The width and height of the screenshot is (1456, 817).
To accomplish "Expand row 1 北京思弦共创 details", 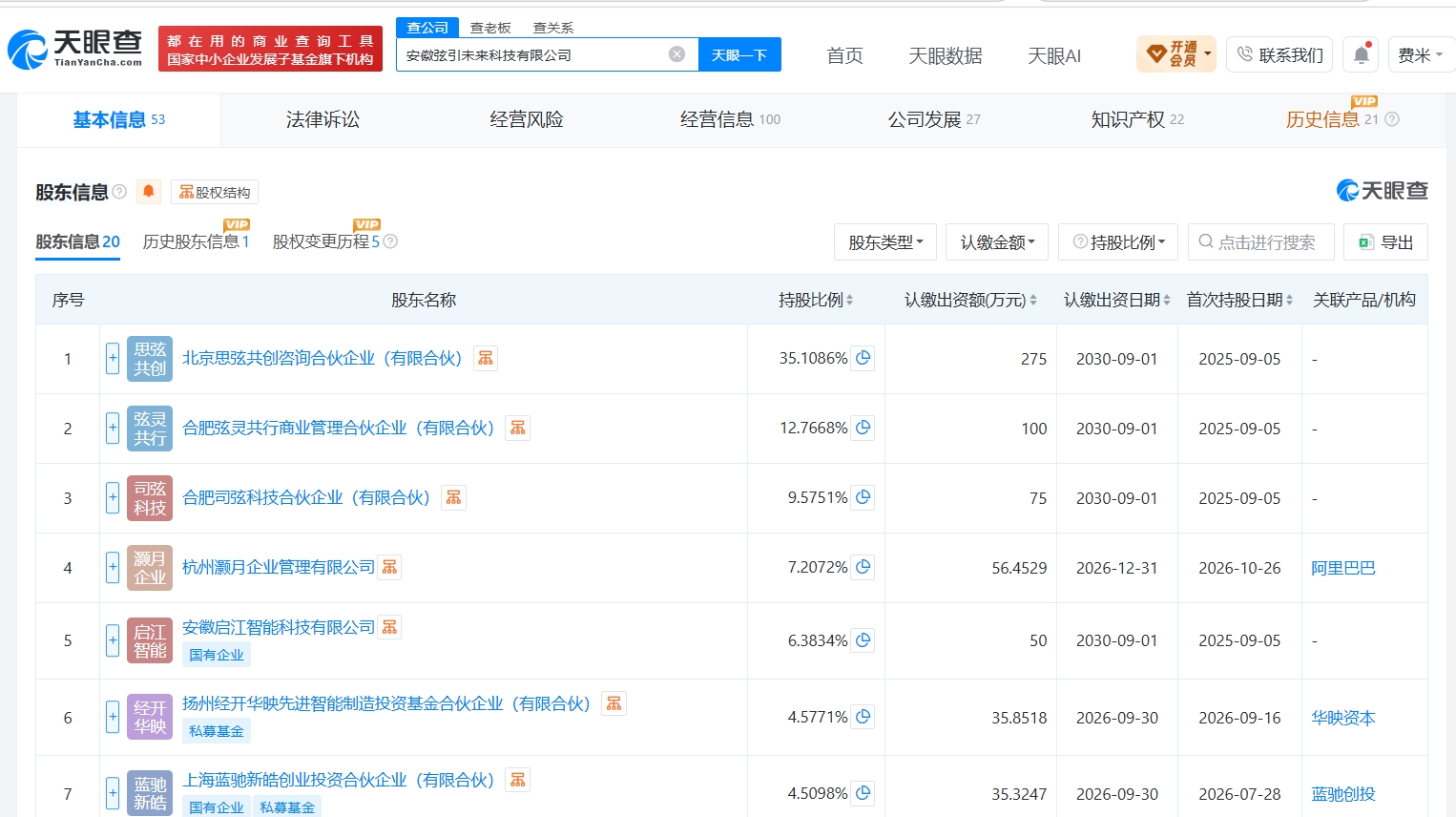I will pyautogui.click(x=113, y=359).
